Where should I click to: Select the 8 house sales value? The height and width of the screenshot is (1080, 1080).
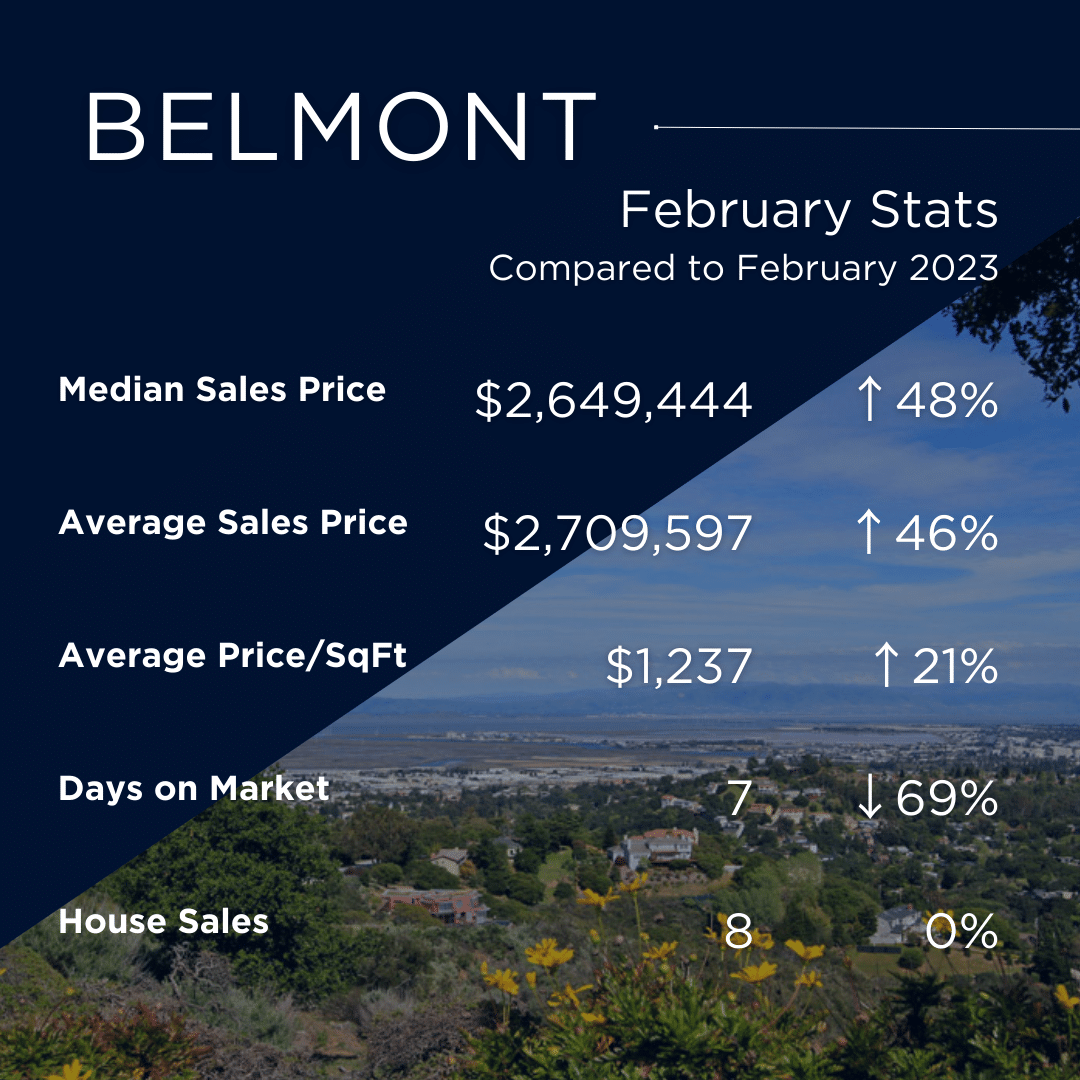point(738,931)
